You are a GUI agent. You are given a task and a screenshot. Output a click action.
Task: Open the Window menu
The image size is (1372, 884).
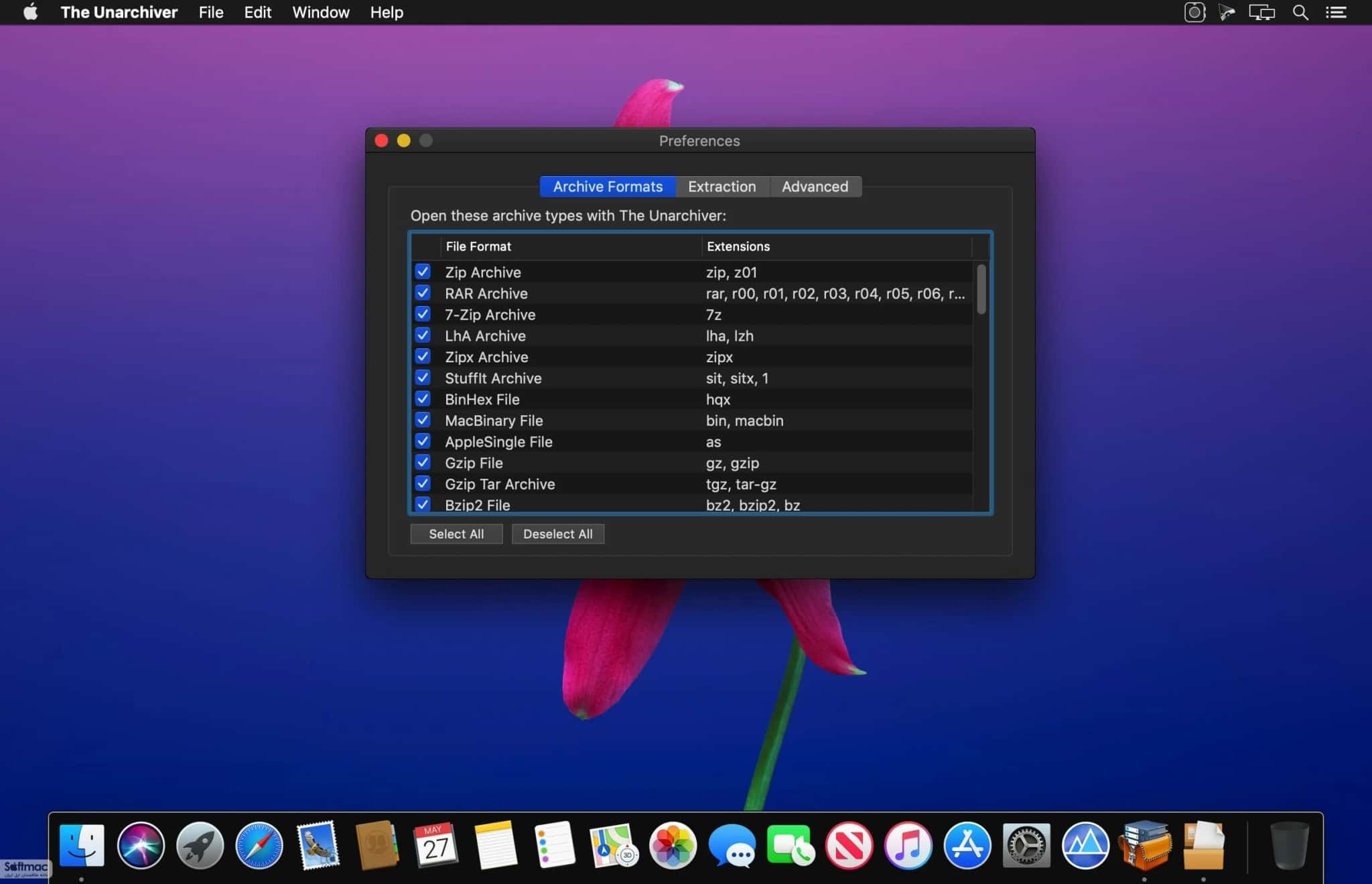(321, 12)
